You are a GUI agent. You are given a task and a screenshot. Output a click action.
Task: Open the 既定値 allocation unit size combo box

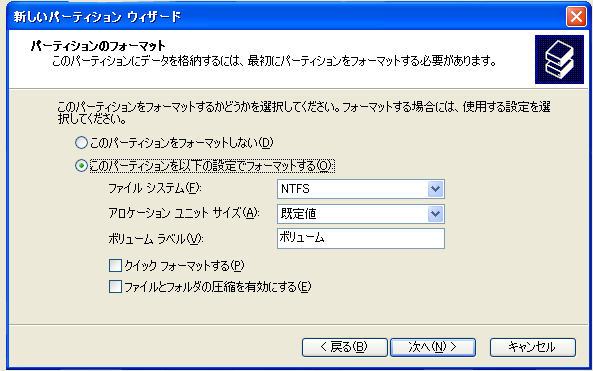pos(360,214)
